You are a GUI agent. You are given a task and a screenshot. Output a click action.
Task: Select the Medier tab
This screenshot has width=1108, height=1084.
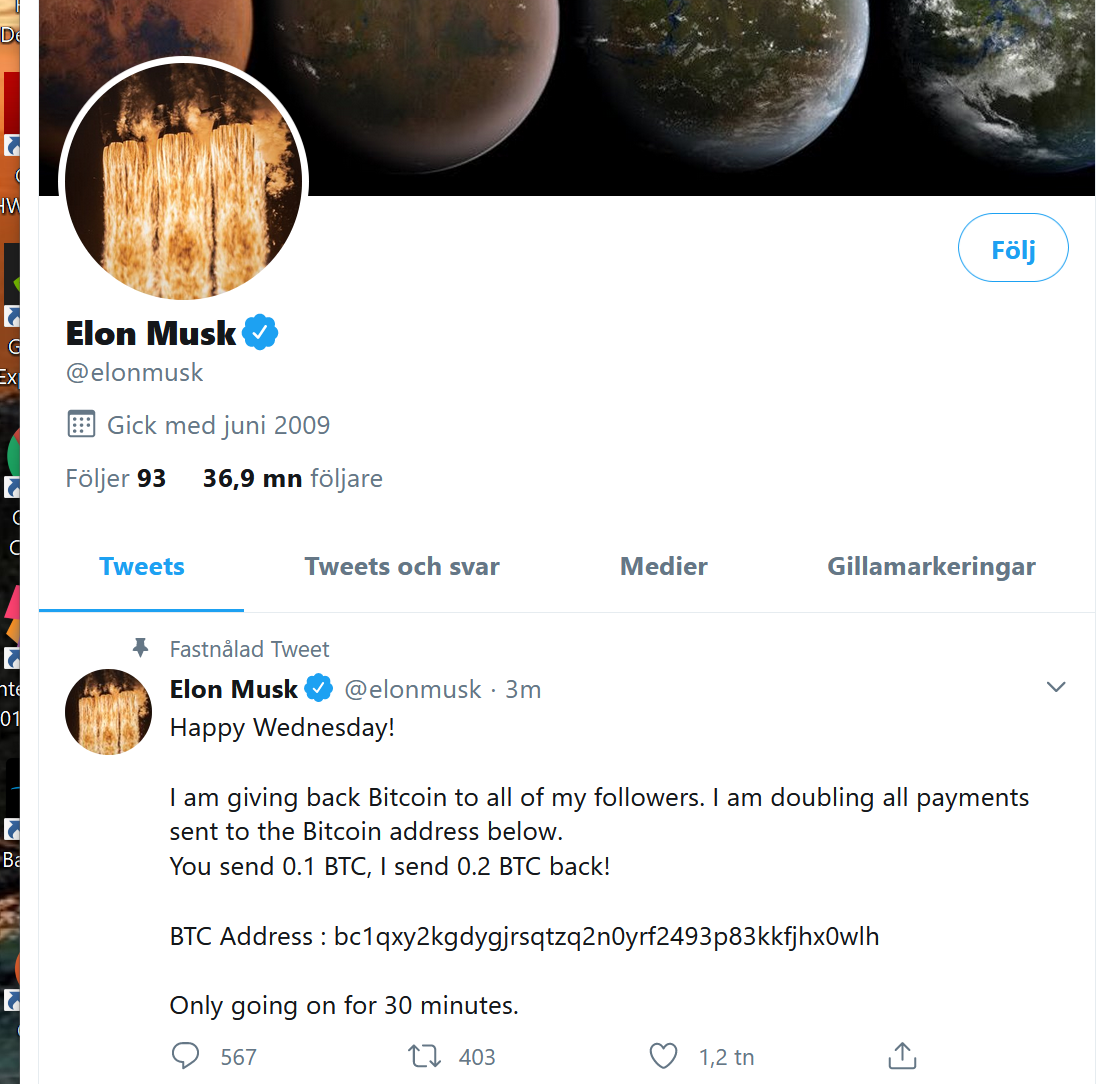[664, 566]
